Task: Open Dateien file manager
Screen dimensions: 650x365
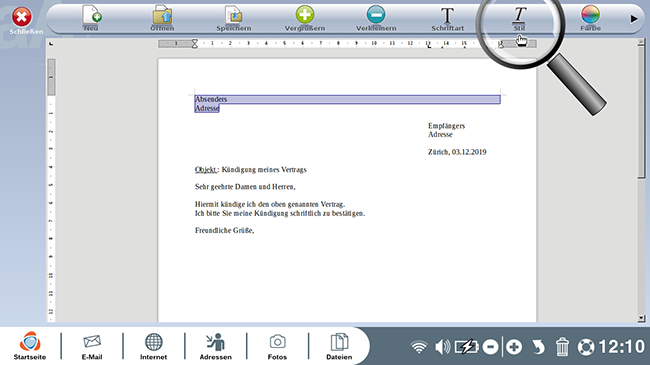Action: pos(339,345)
